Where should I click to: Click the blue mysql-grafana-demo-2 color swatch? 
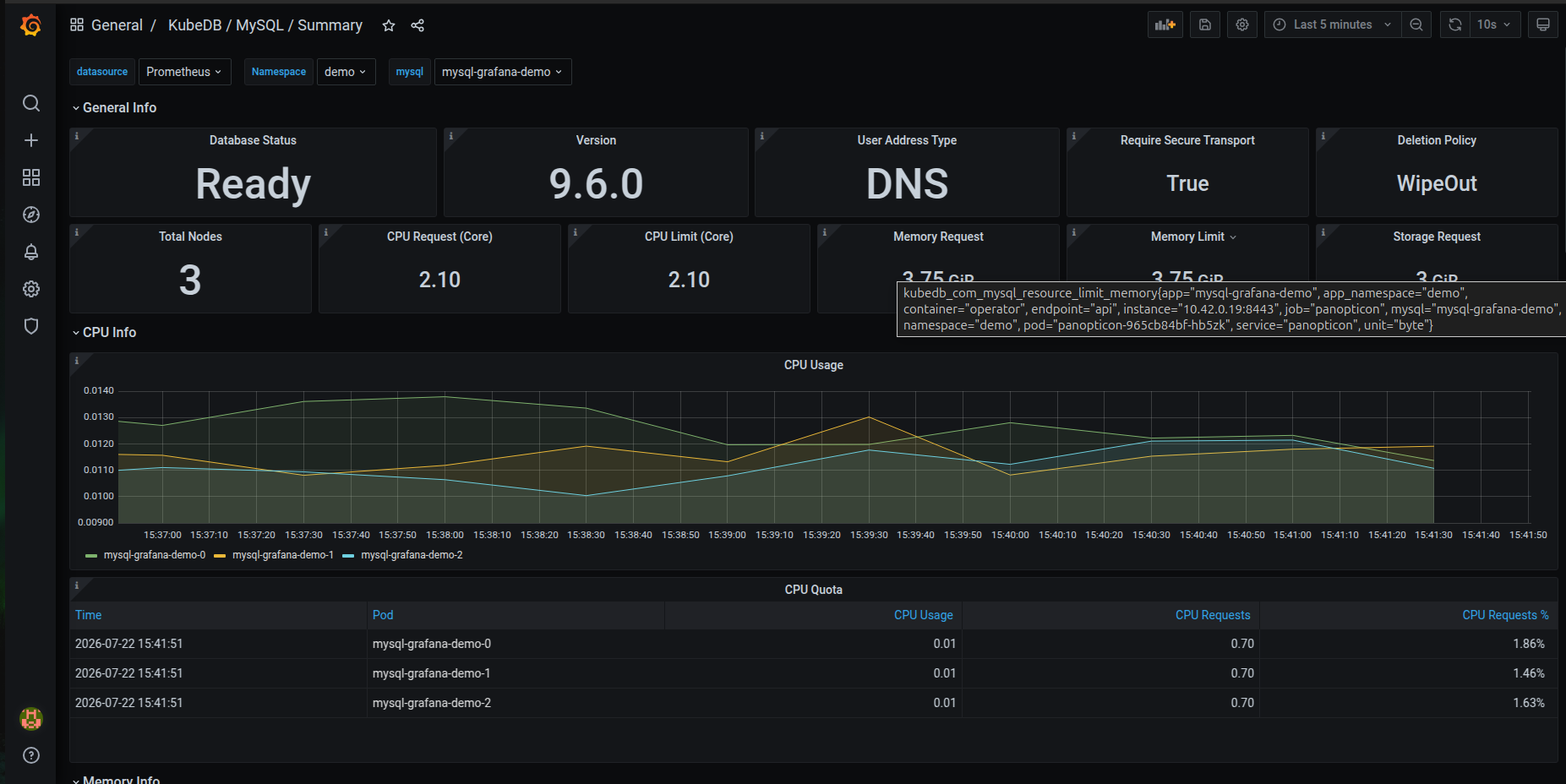348,556
